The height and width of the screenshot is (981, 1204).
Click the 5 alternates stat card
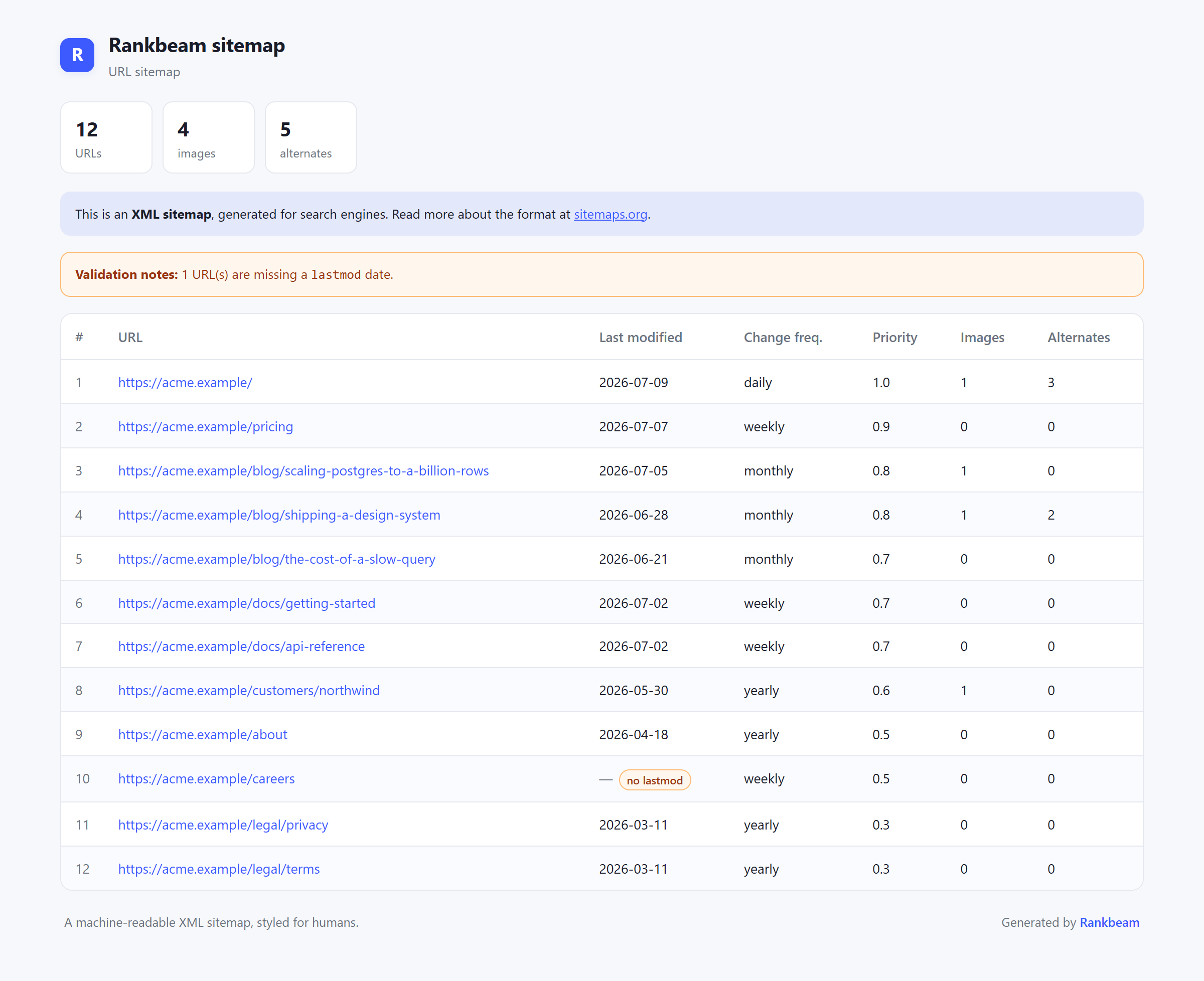311,137
